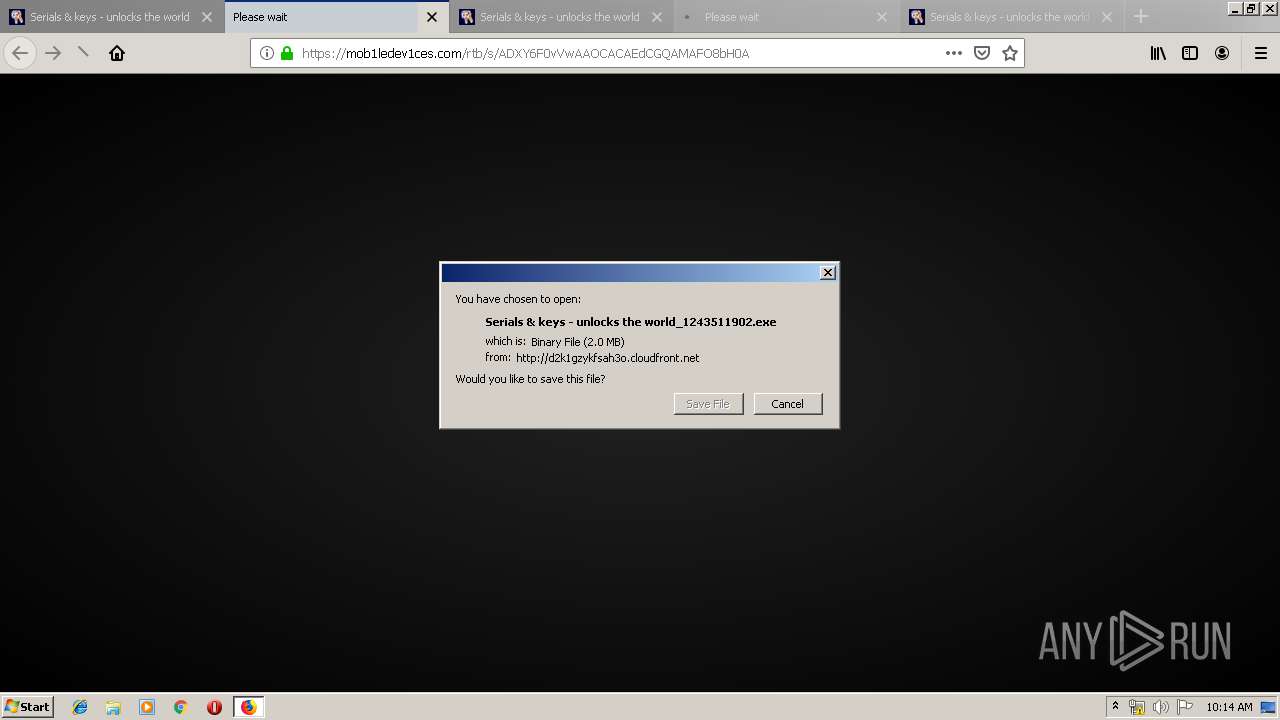This screenshot has width=1280, height=720.
Task: Open the Windows Start menu
Action: [28, 706]
